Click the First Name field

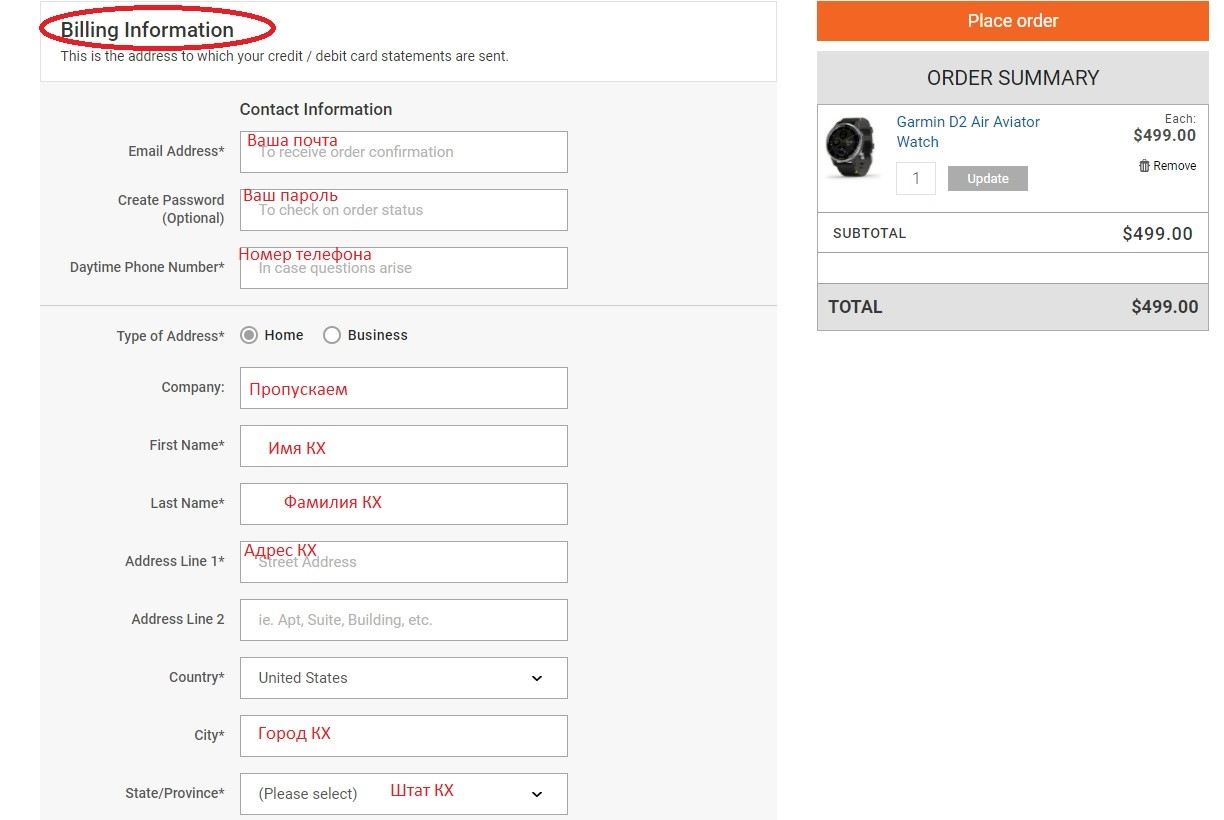tap(404, 446)
